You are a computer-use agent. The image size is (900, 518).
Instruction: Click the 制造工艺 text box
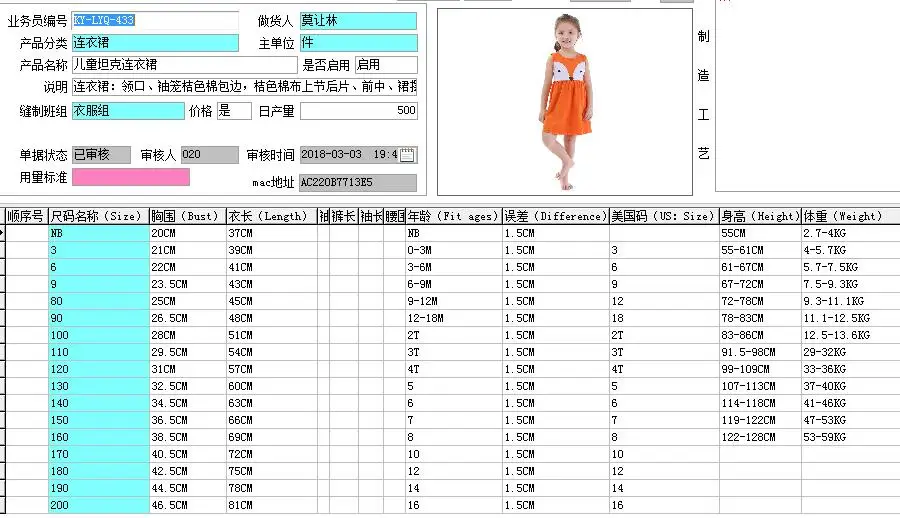click(x=808, y=95)
